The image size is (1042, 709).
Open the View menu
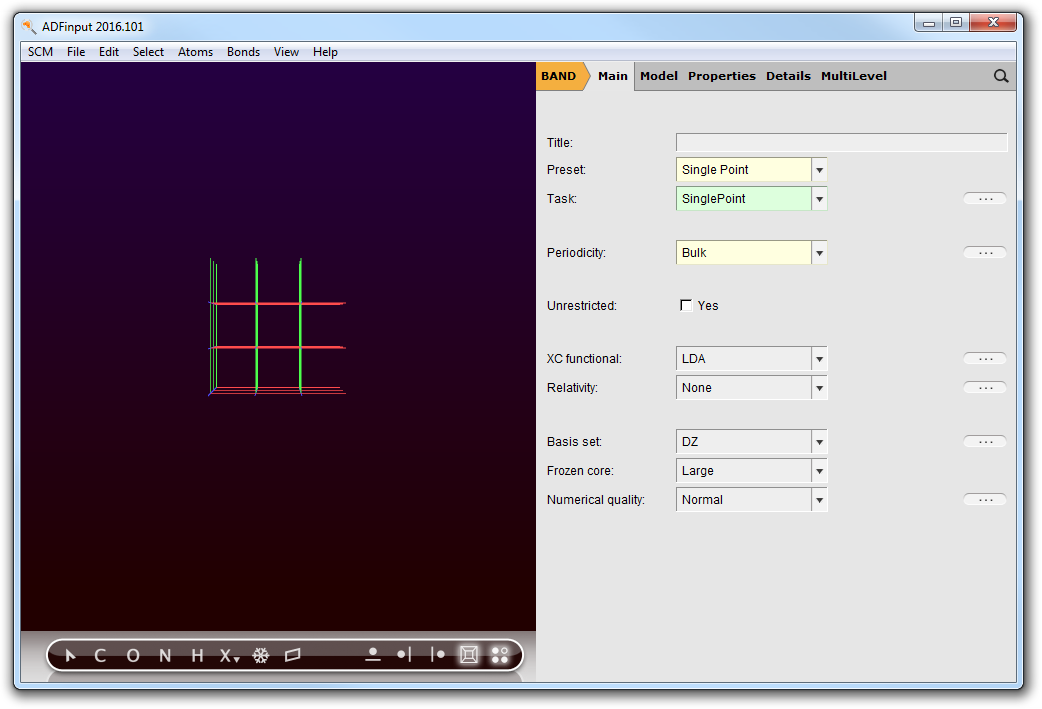(286, 52)
